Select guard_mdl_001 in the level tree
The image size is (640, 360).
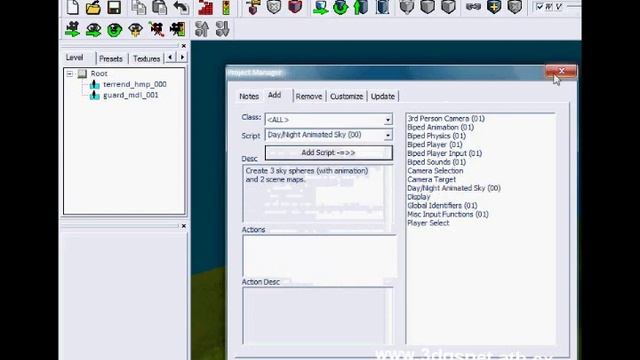(131, 95)
